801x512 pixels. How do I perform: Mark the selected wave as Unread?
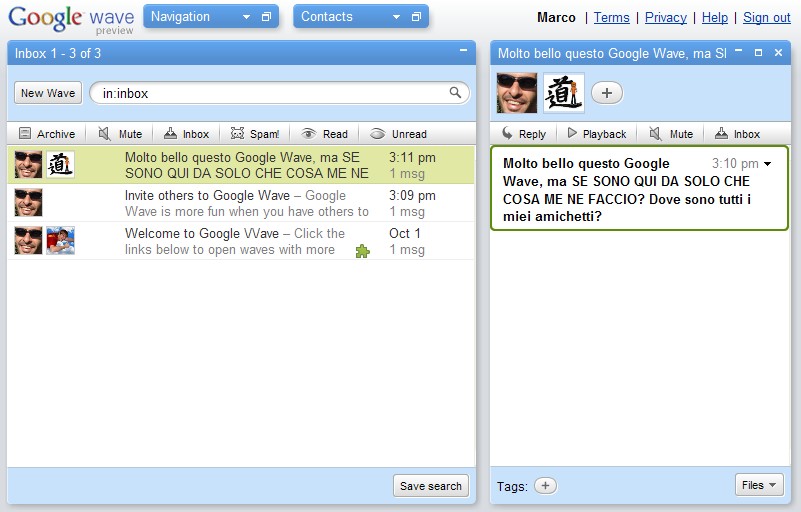point(398,134)
